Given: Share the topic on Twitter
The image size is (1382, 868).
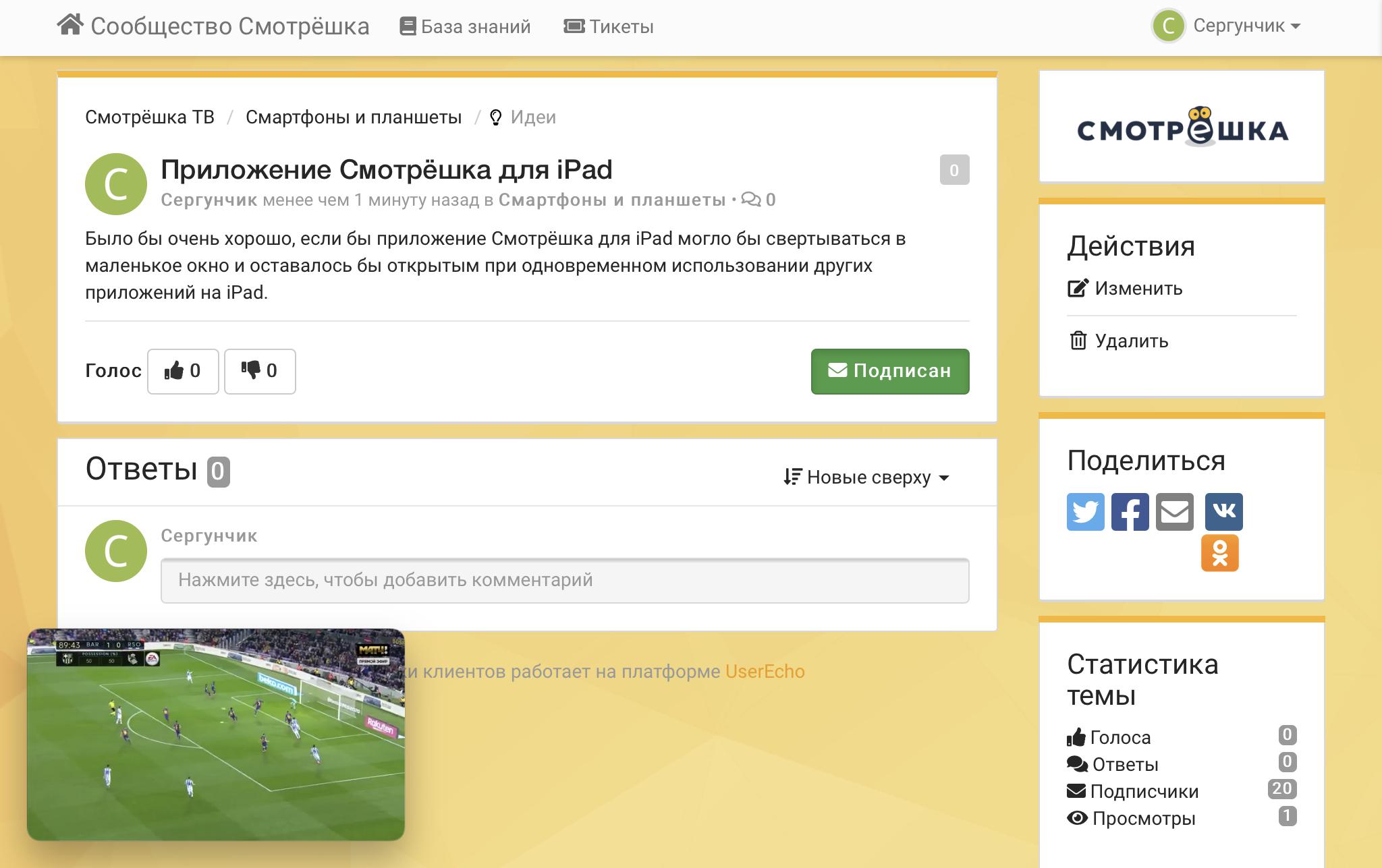Looking at the screenshot, I should pyautogui.click(x=1086, y=512).
